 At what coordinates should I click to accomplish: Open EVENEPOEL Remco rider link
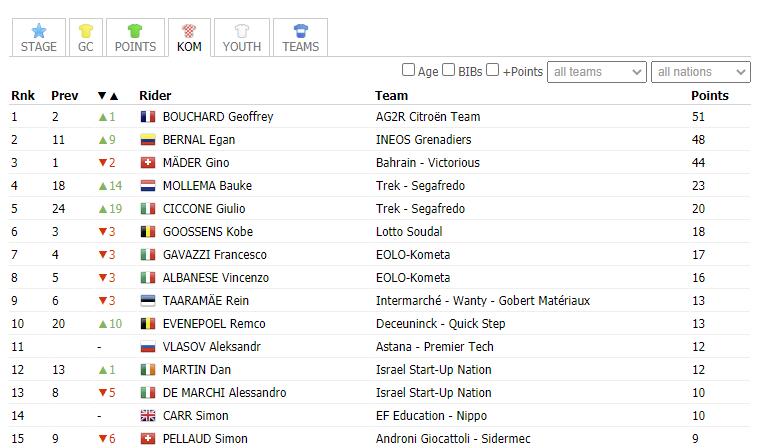(214, 324)
